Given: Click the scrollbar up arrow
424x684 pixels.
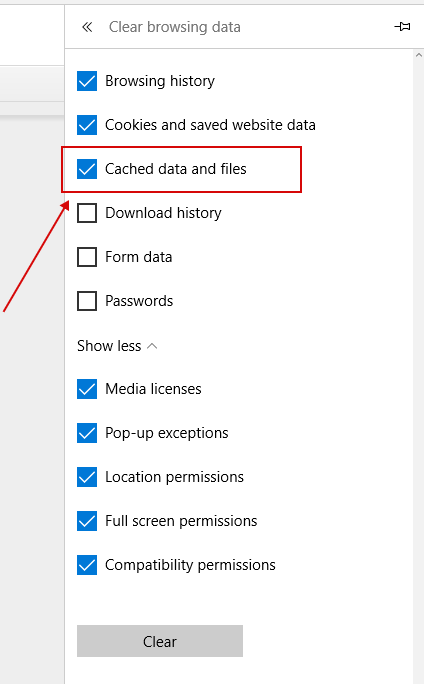Looking at the screenshot, I should coord(419,55).
